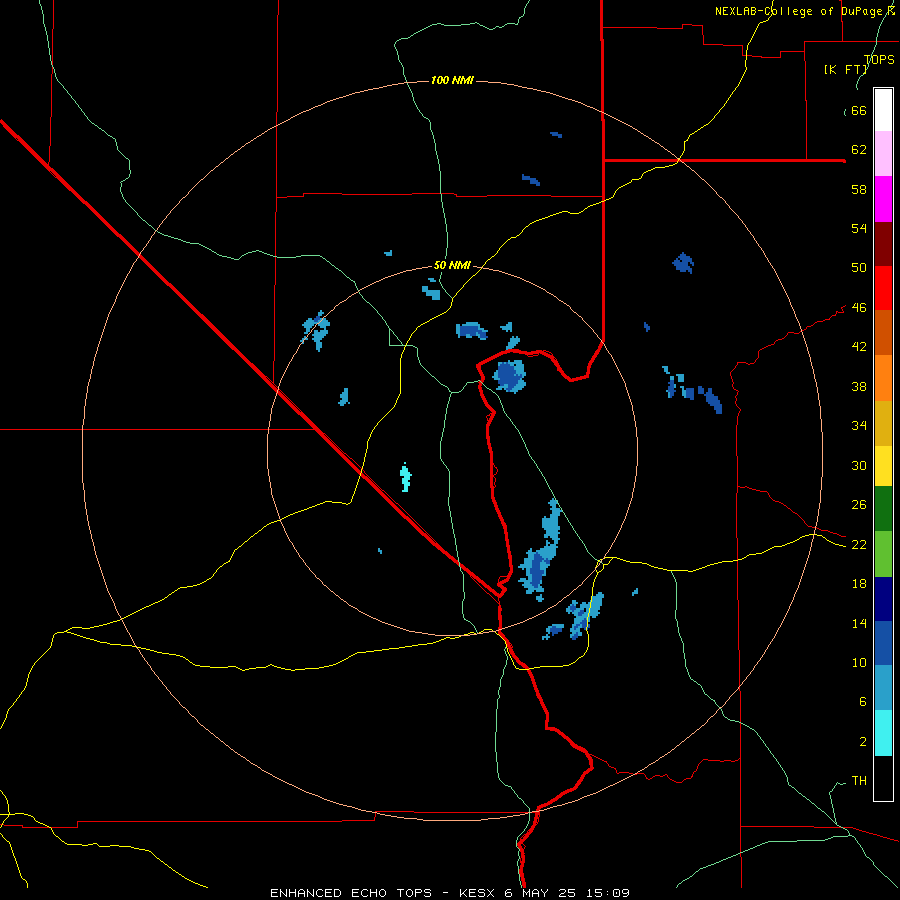Click the bright red 50 kft legend swatch

click(883, 288)
